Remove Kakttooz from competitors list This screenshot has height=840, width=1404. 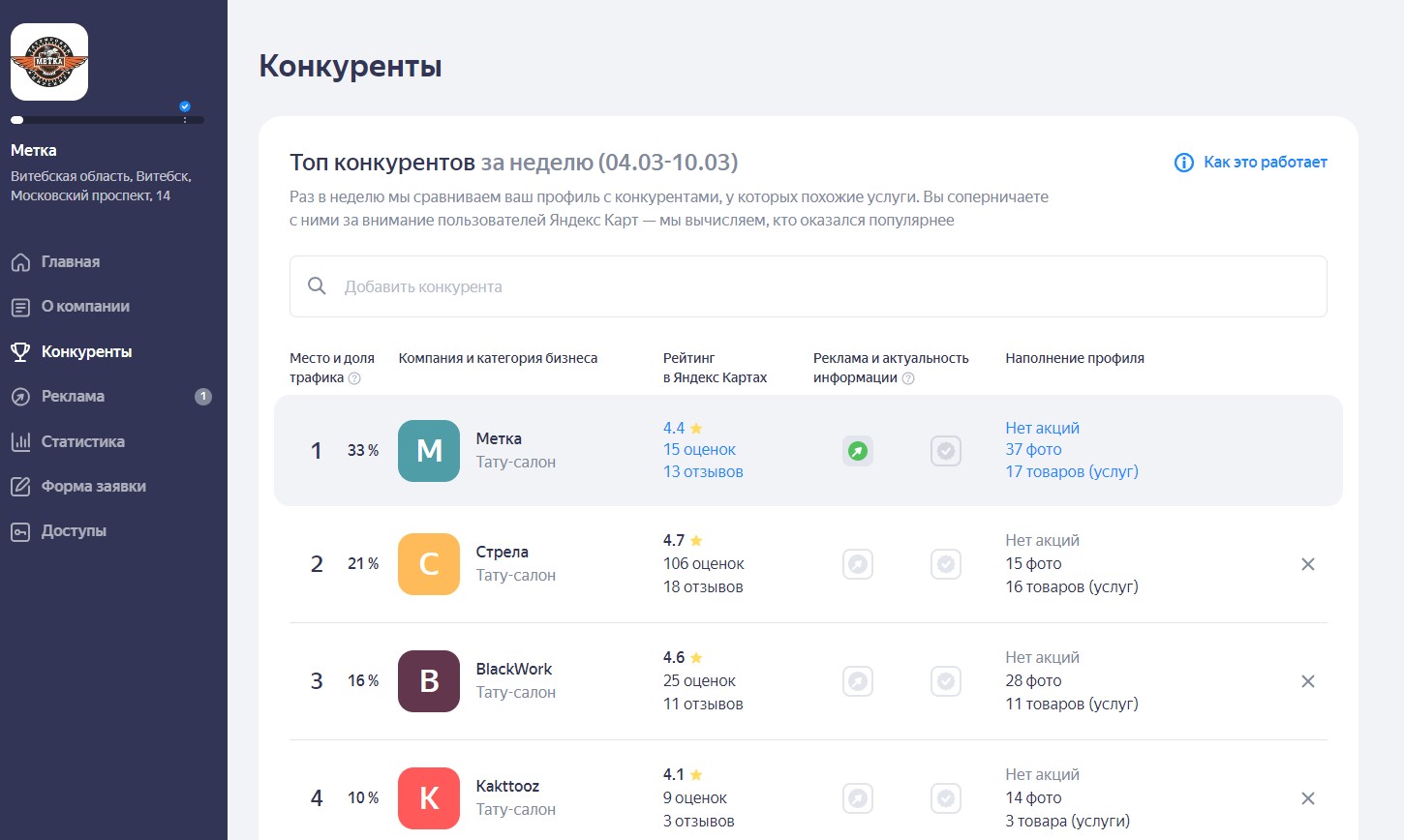1308,798
